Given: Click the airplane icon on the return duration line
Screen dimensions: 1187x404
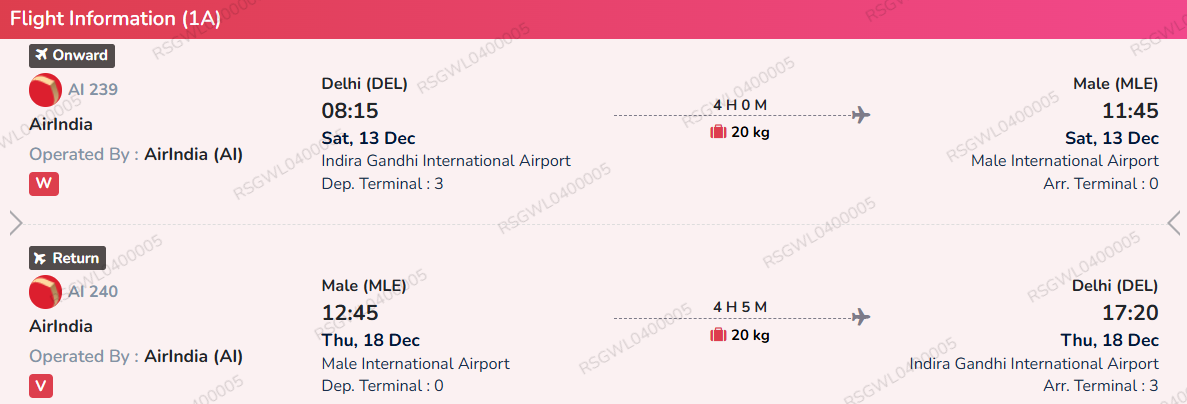Looking at the screenshot, I should pos(861,317).
